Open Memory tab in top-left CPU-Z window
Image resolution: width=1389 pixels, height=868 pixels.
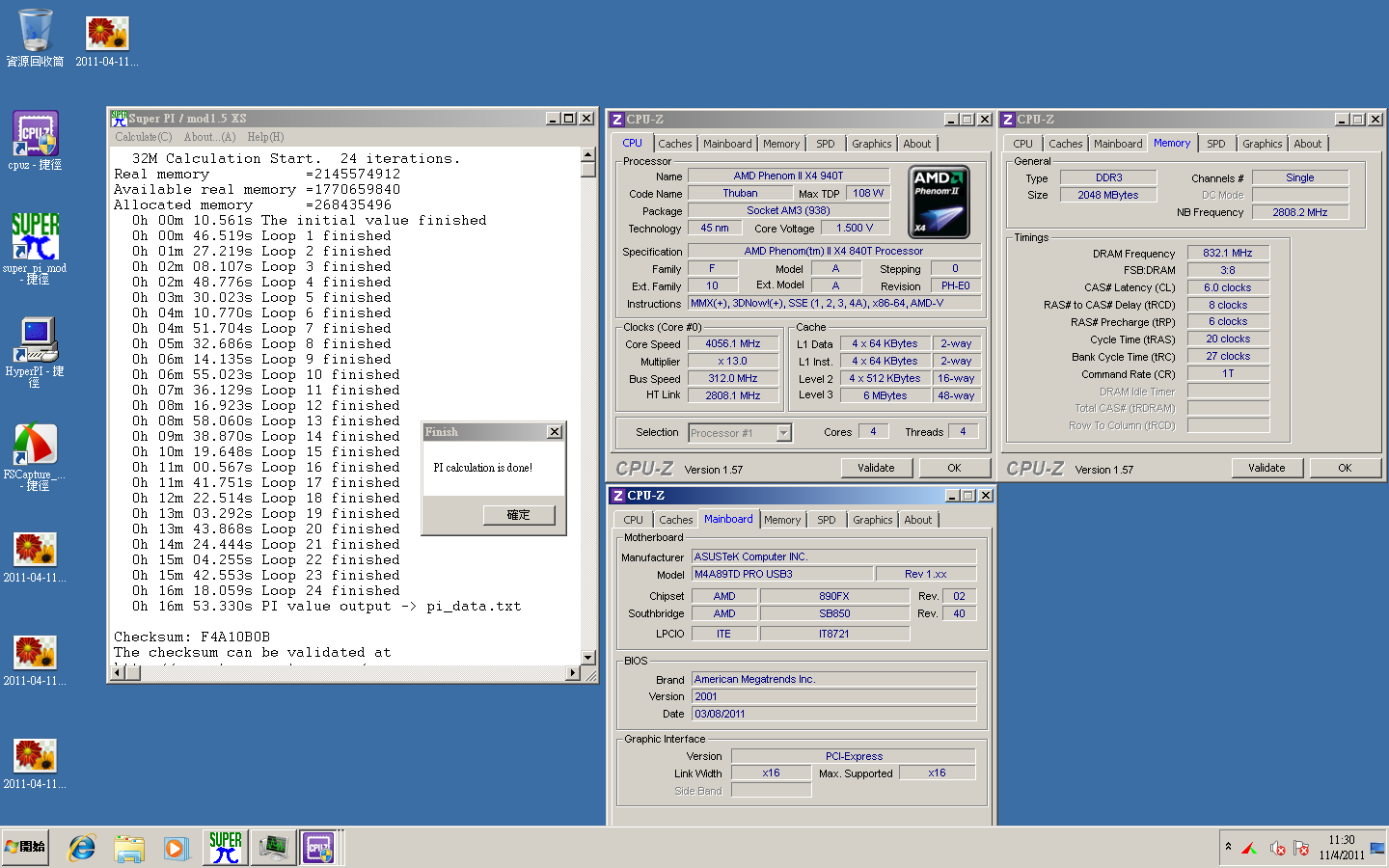pyautogui.click(x=781, y=144)
